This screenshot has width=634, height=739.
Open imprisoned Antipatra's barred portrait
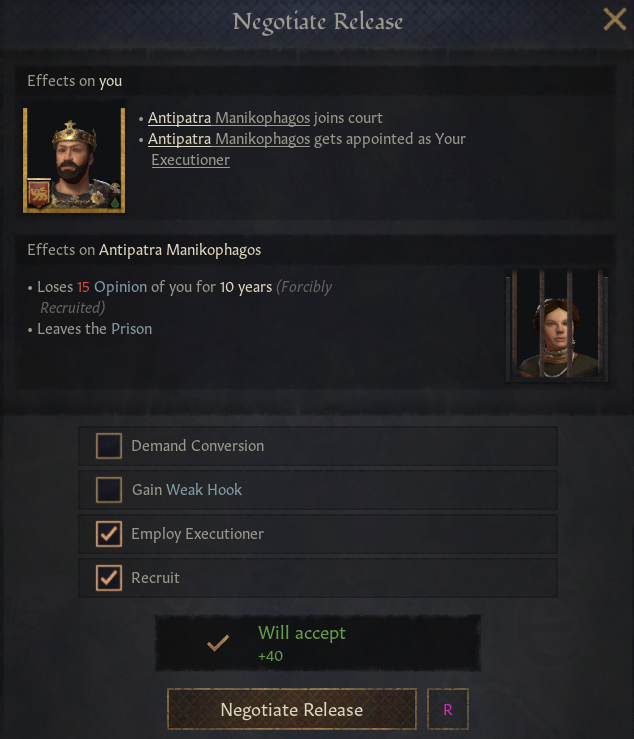(557, 325)
